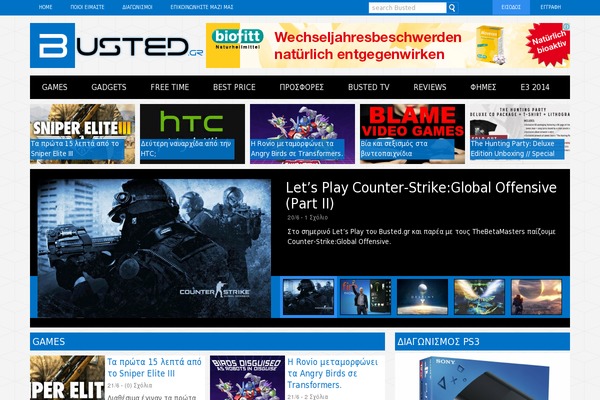Open the ΔΙΑΓΩΝΙΣΜΟΙ top menu link

pos(137,7)
